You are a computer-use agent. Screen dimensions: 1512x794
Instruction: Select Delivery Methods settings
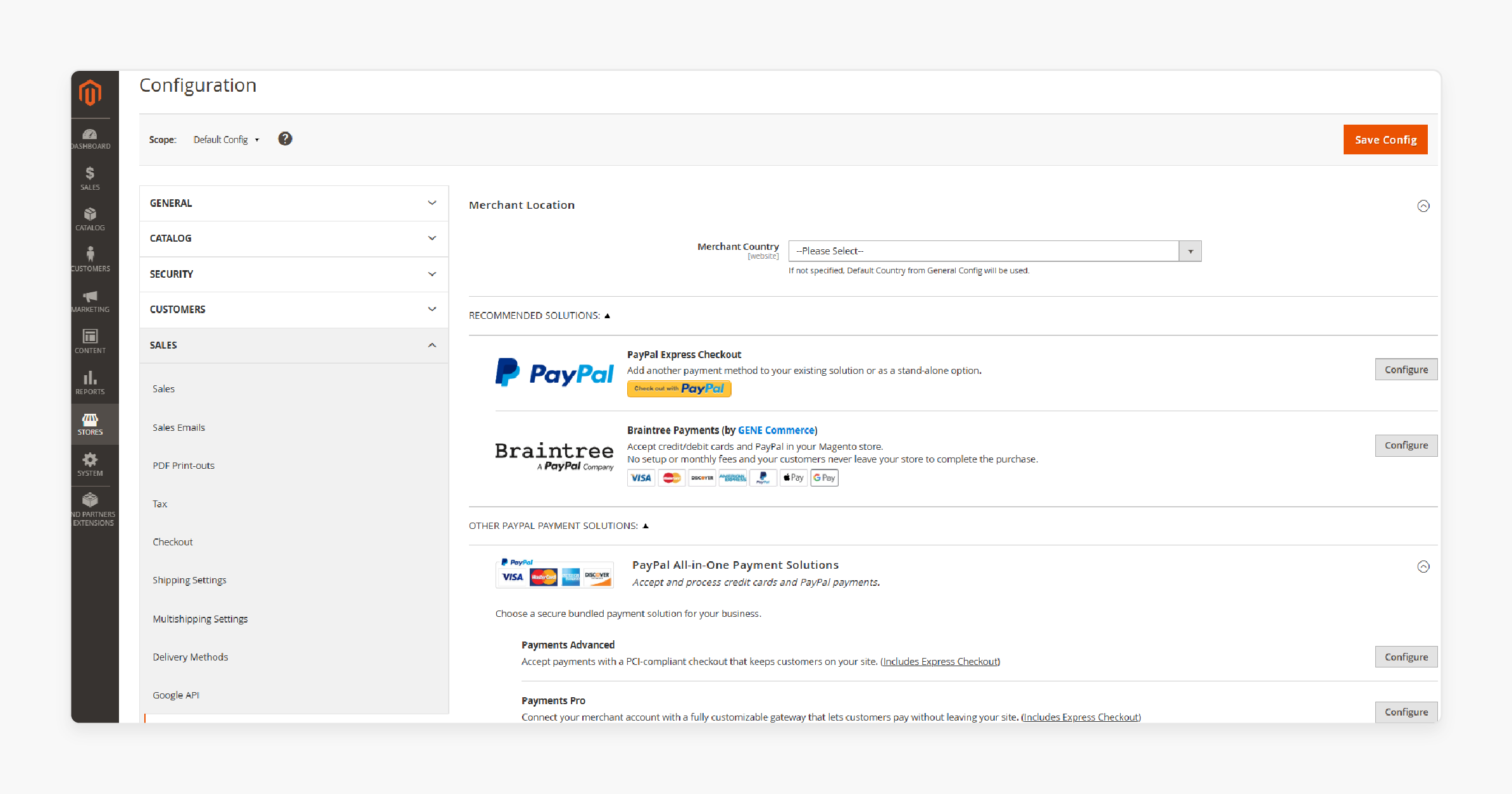click(x=190, y=657)
